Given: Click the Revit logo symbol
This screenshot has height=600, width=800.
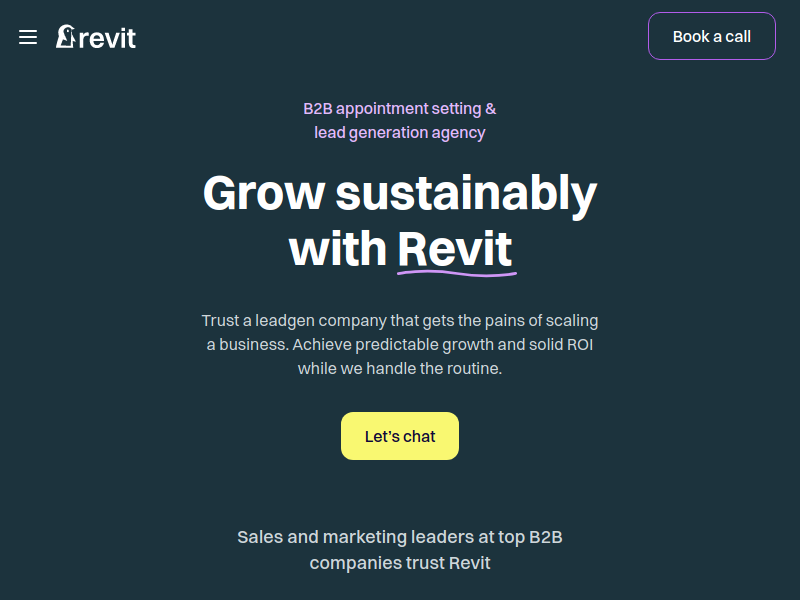Looking at the screenshot, I should (65, 37).
